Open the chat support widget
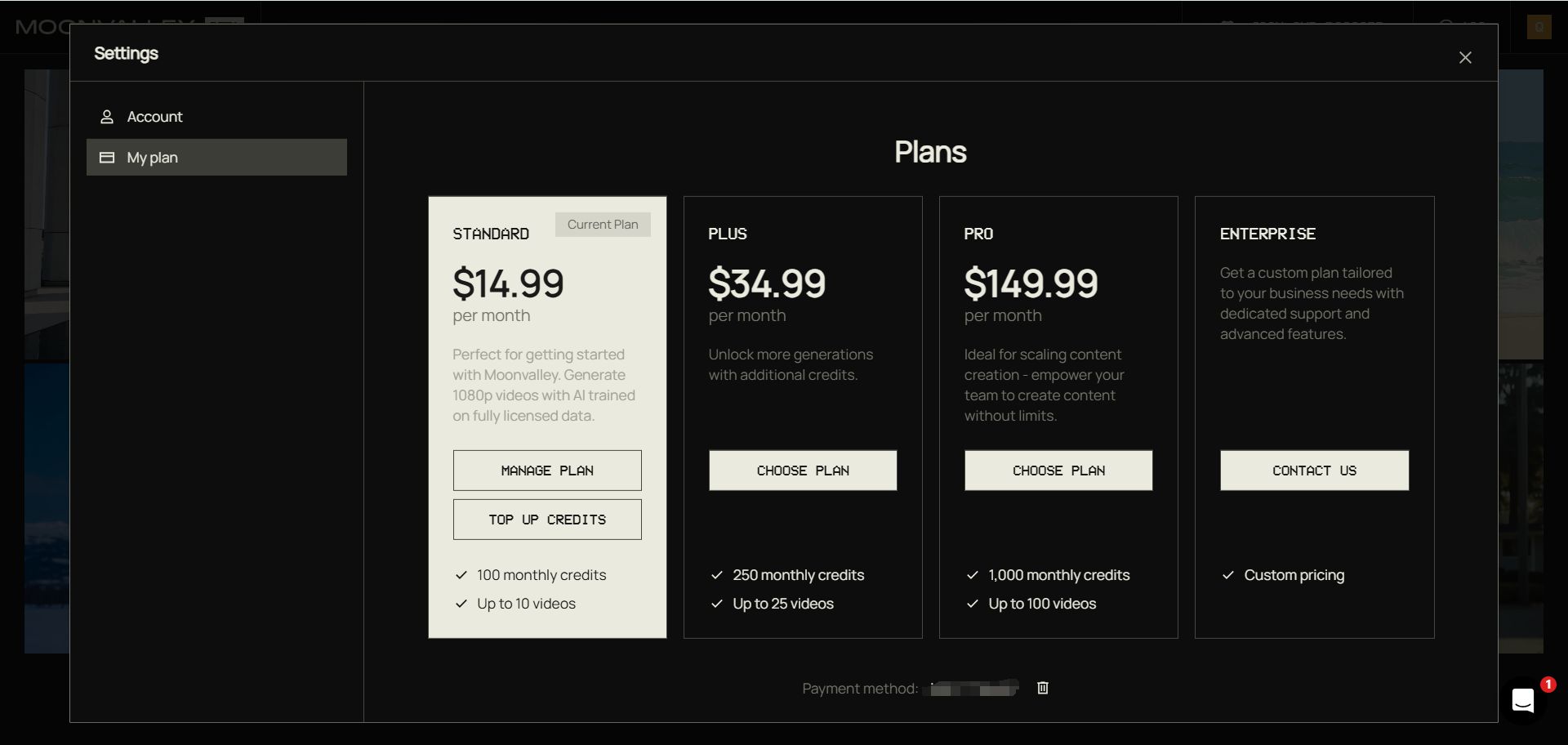This screenshot has height=745, width=1568. [x=1523, y=700]
